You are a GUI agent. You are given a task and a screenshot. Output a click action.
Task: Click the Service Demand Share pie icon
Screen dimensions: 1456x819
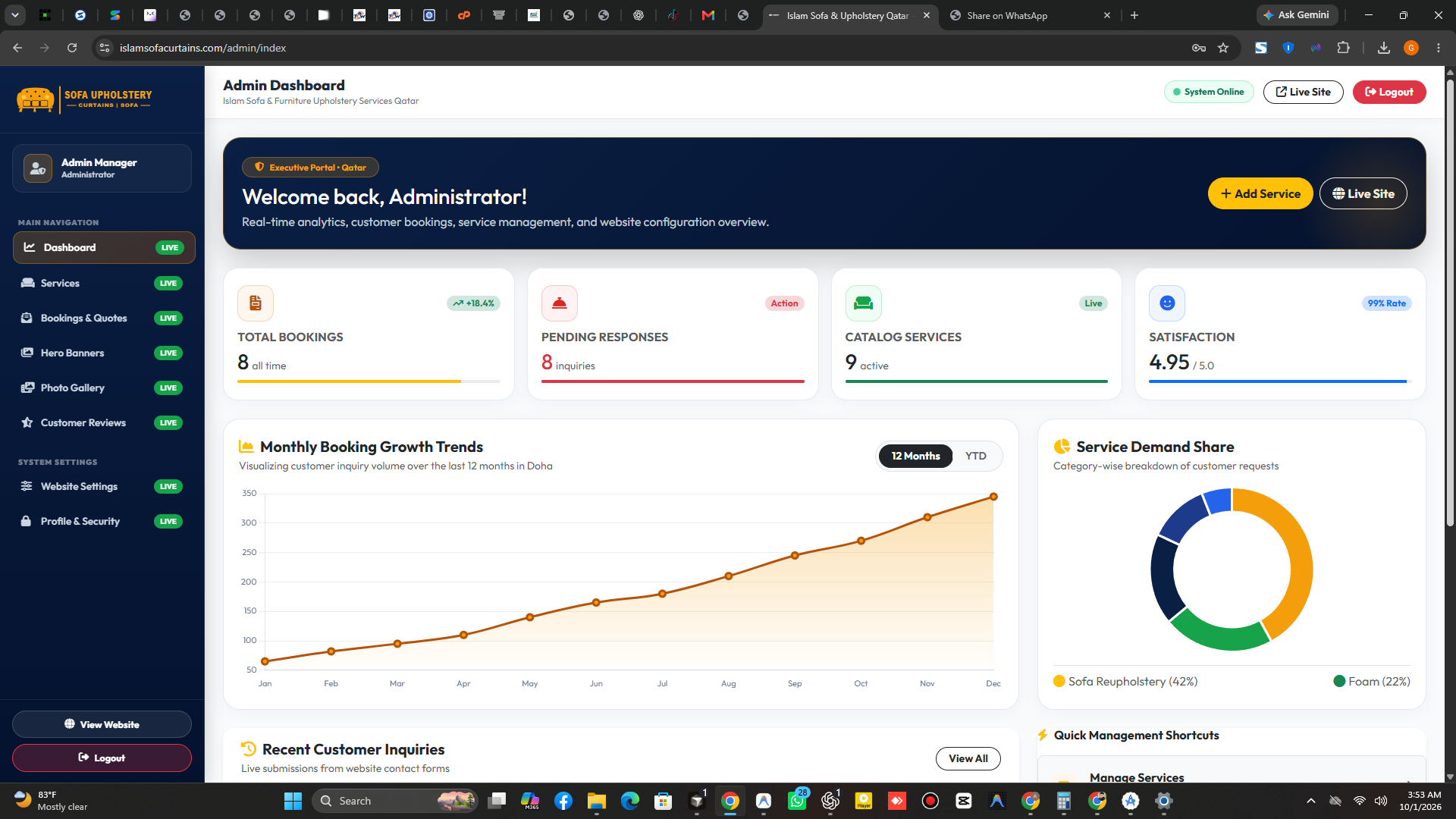click(x=1062, y=447)
